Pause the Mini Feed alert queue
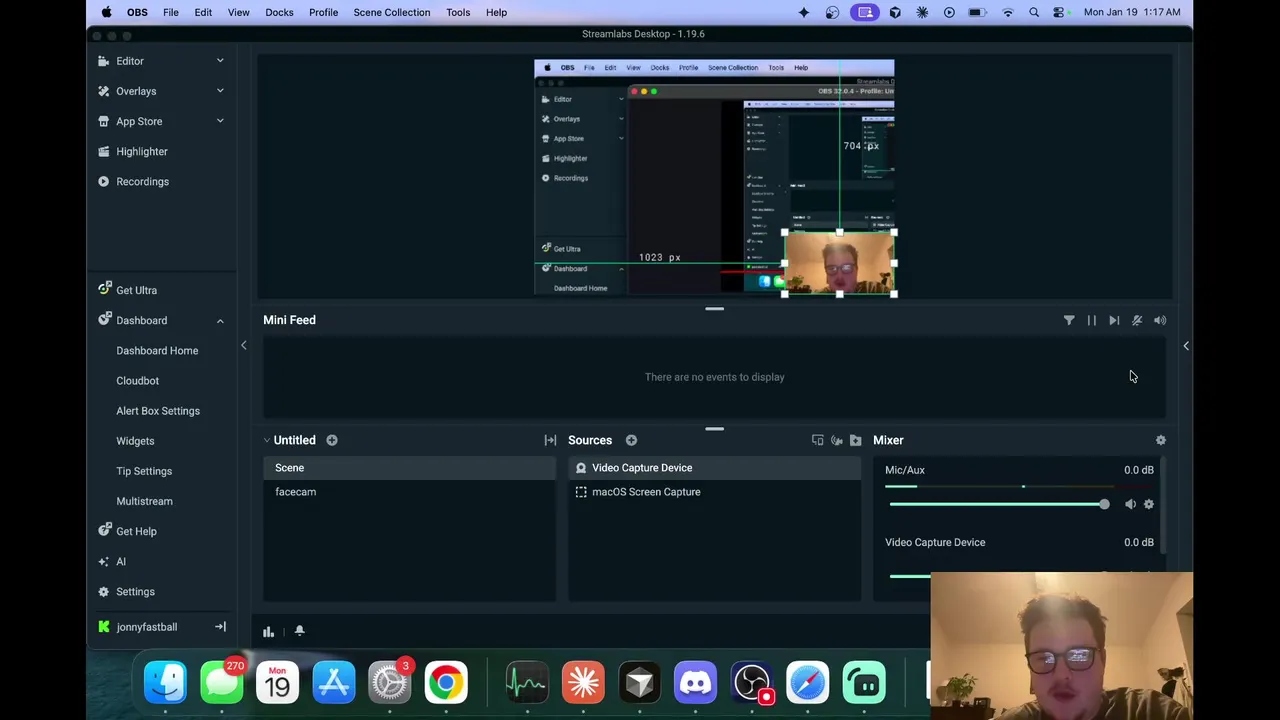Viewport: 1280px width, 720px height. [x=1092, y=320]
